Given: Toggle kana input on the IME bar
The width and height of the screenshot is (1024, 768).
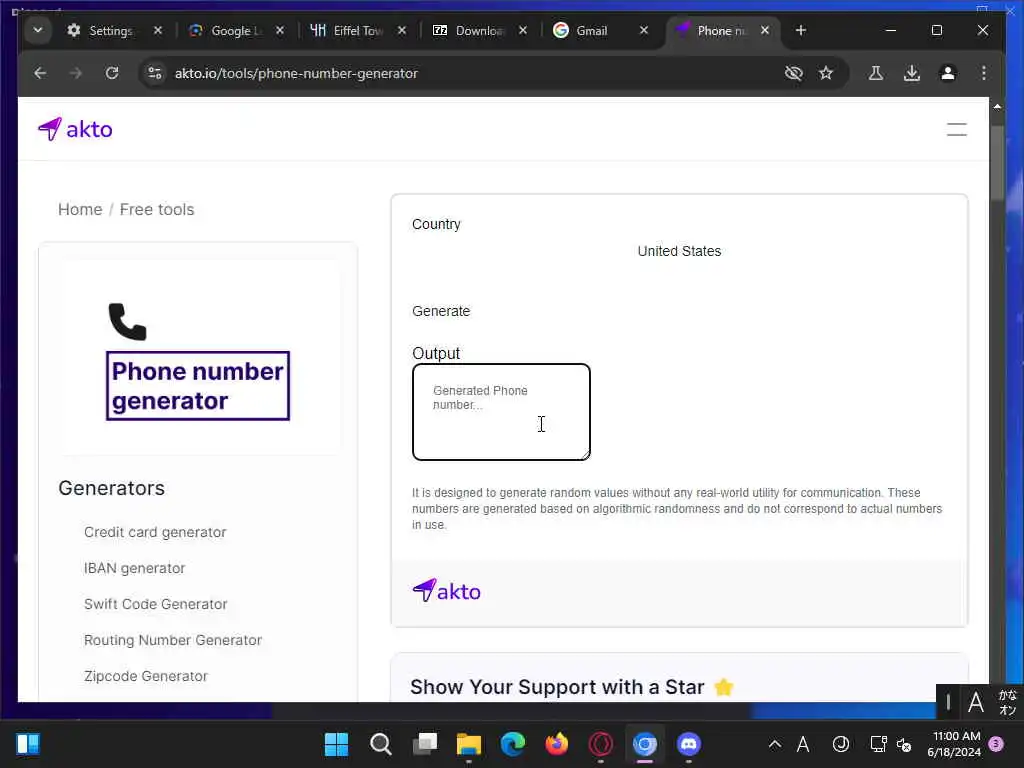Looking at the screenshot, I should 1008,702.
